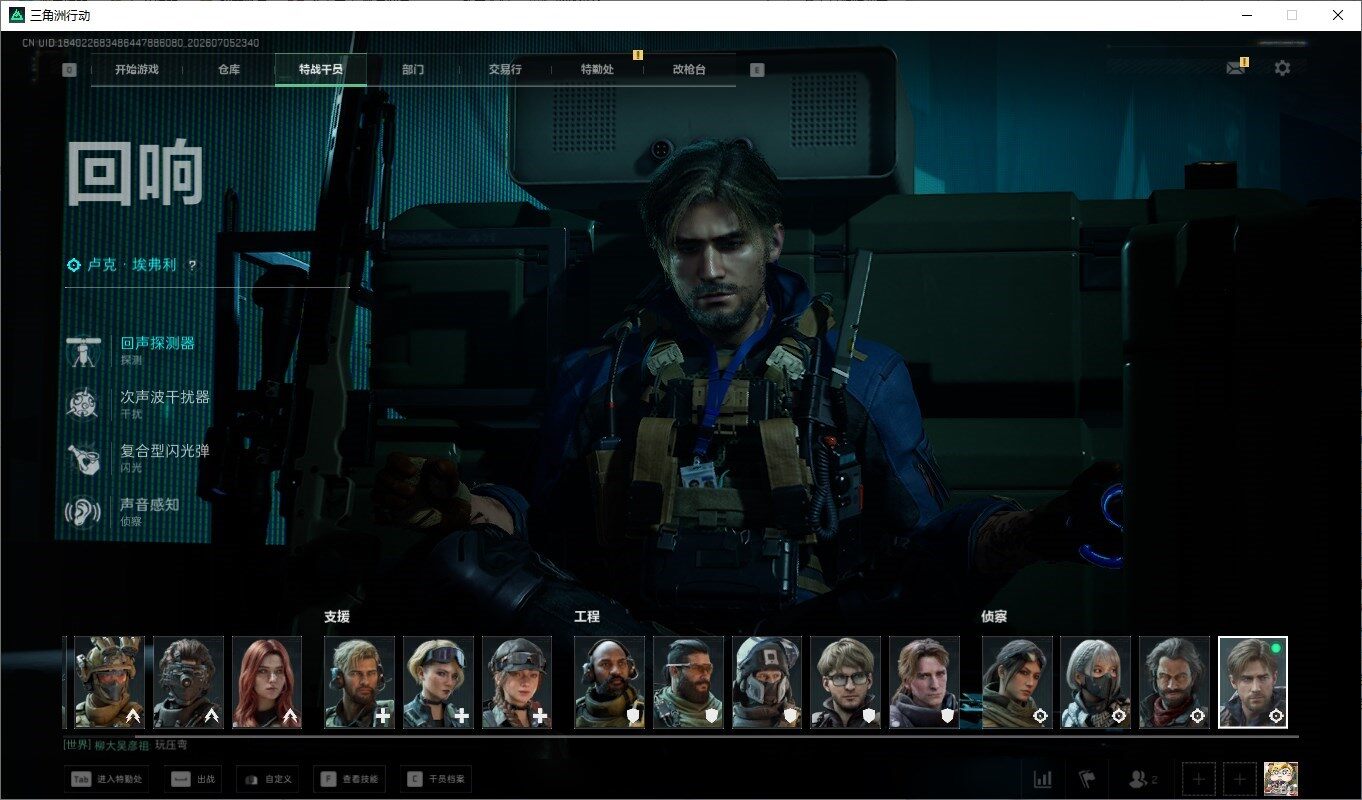
Task: Open the 自定义 button
Action: [x=267, y=778]
